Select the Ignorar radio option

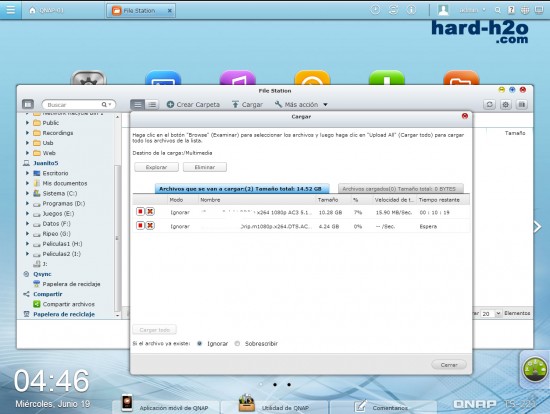click(200, 343)
